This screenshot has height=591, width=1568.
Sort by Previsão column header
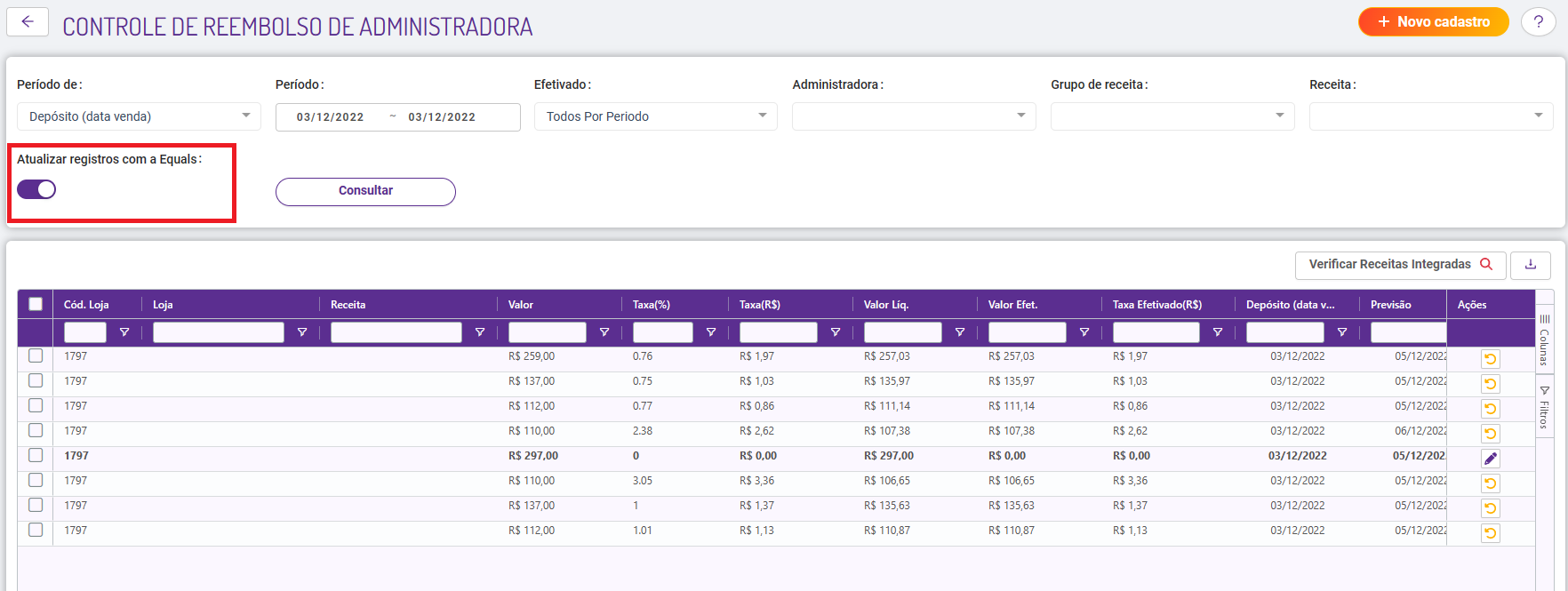coord(1391,305)
